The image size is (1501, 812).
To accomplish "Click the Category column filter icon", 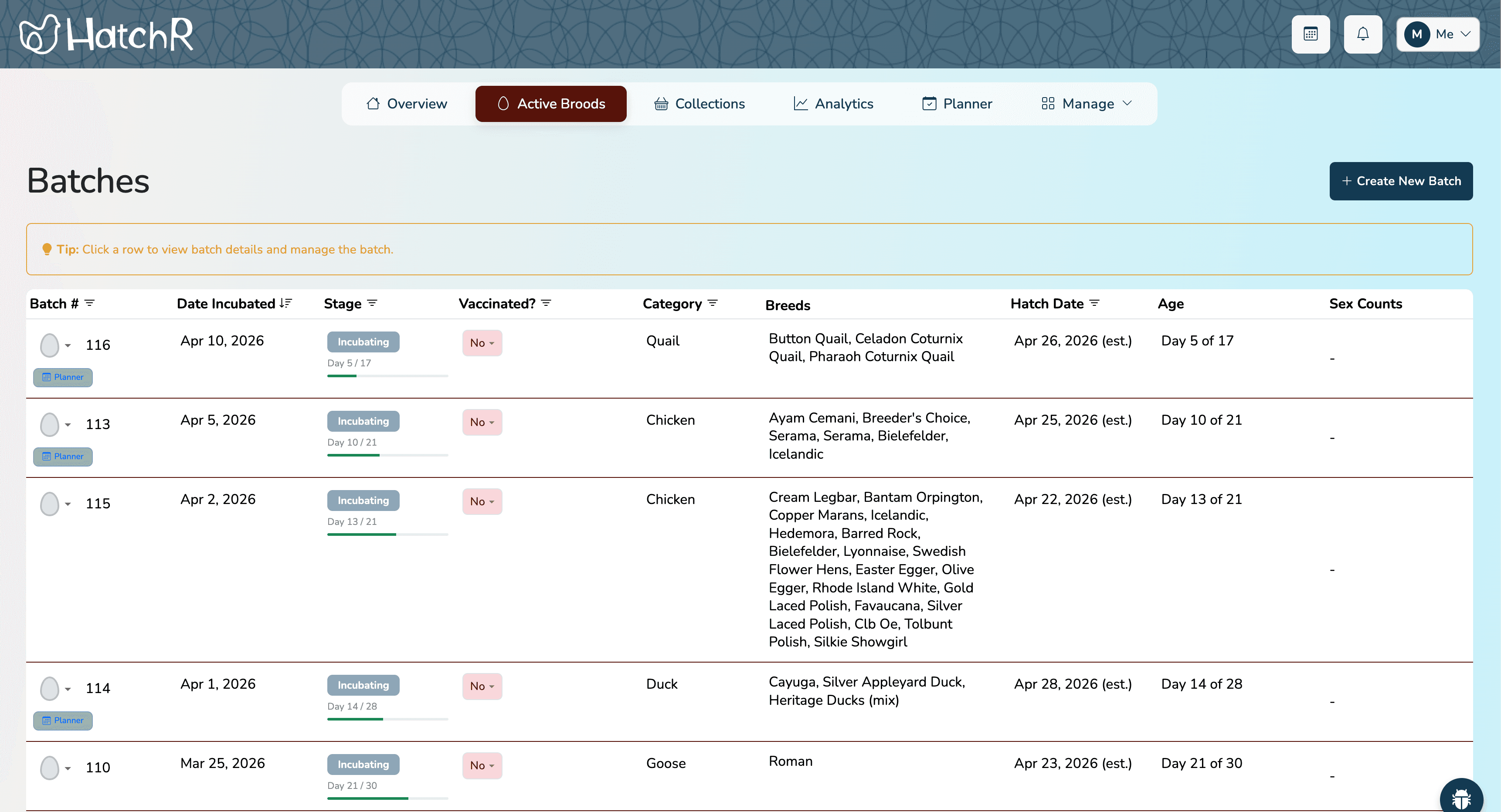I will tap(713, 303).
